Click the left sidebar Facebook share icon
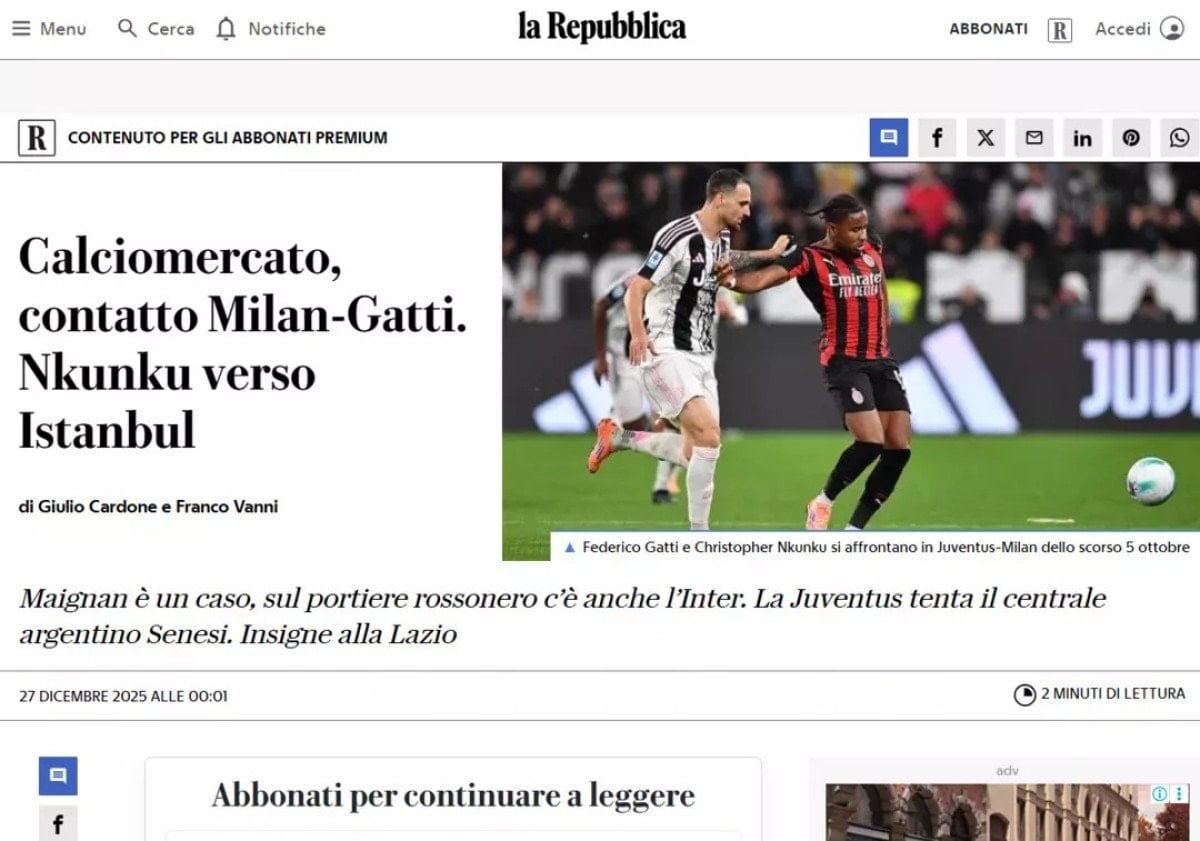 (x=58, y=824)
